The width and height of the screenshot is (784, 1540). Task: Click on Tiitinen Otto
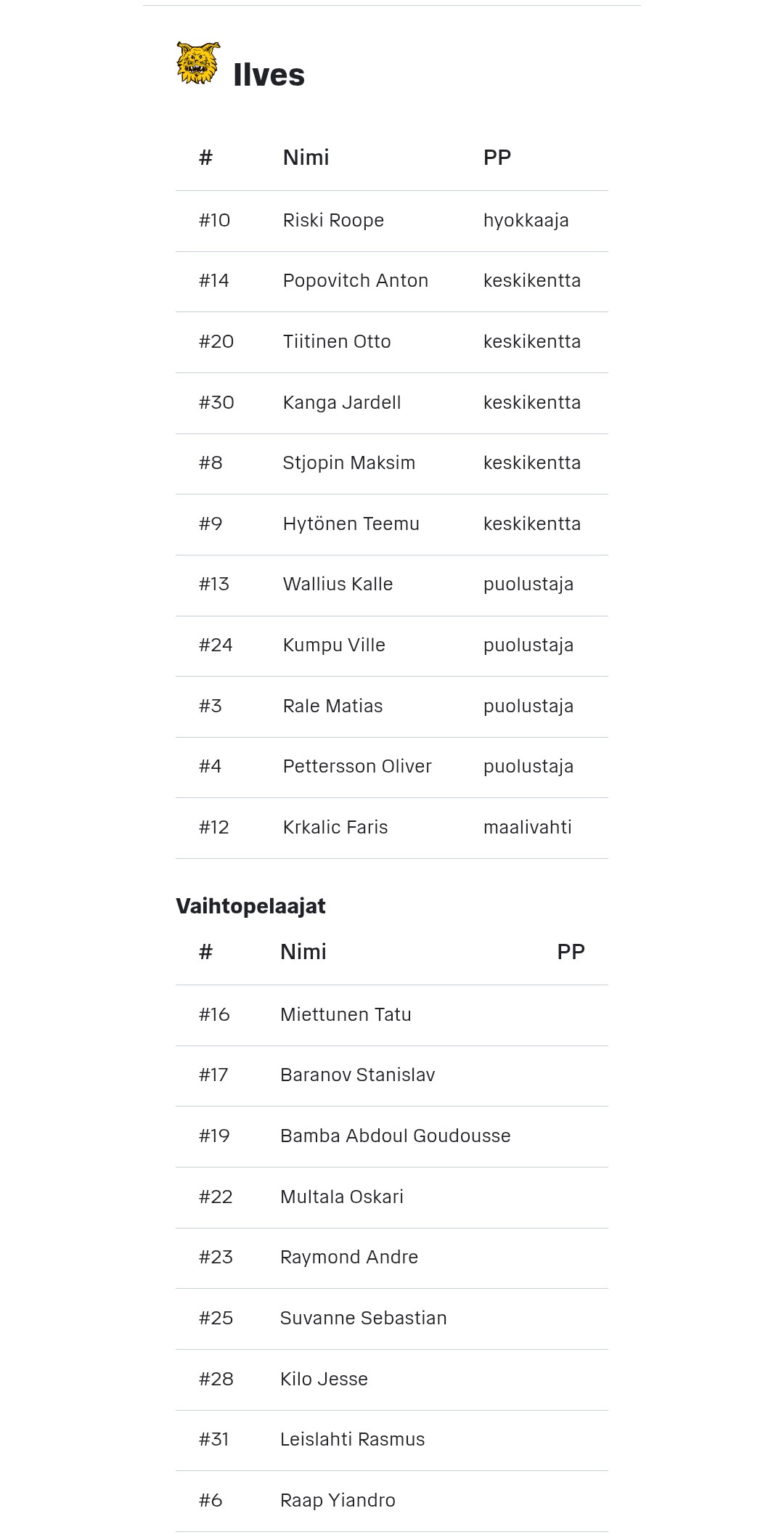[x=337, y=342]
